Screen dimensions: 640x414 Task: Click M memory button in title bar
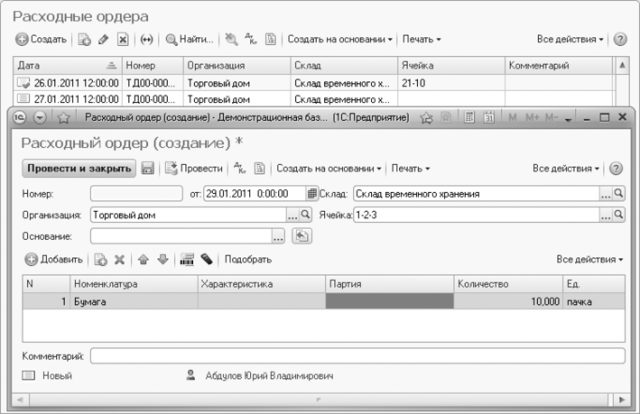(513, 117)
